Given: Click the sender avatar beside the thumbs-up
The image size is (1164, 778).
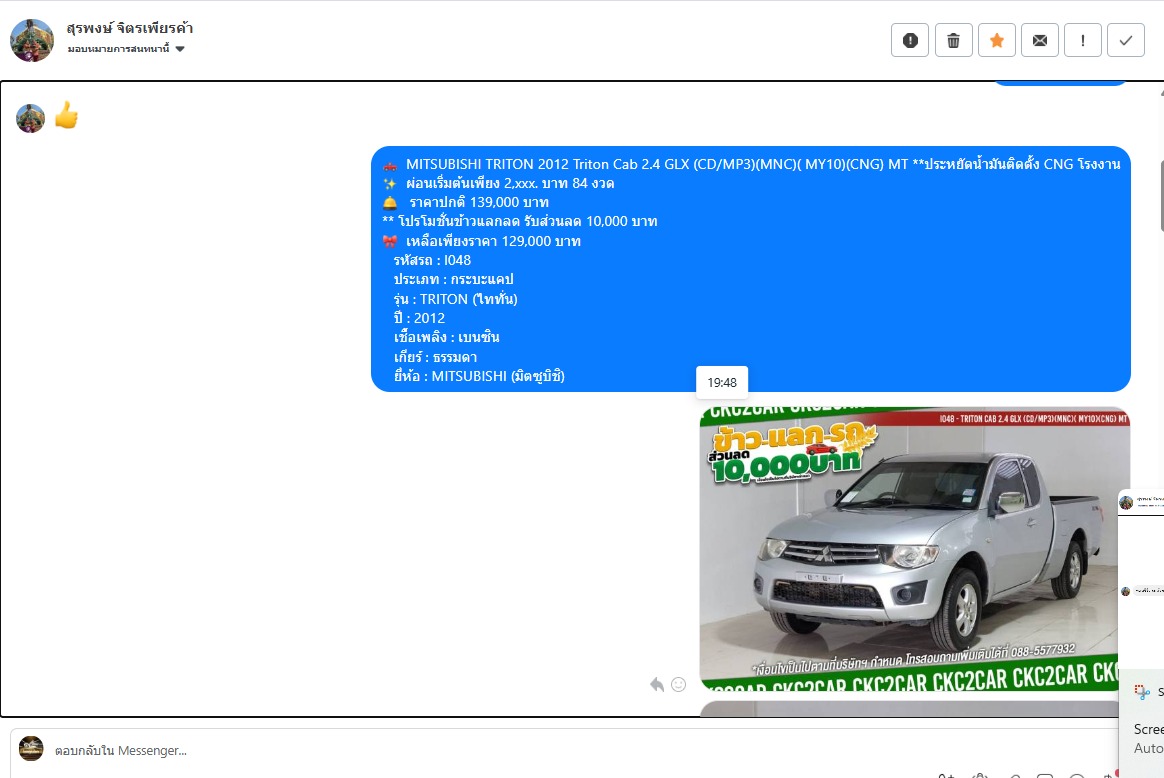Looking at the screenshot, I should [x=30, y=118].
